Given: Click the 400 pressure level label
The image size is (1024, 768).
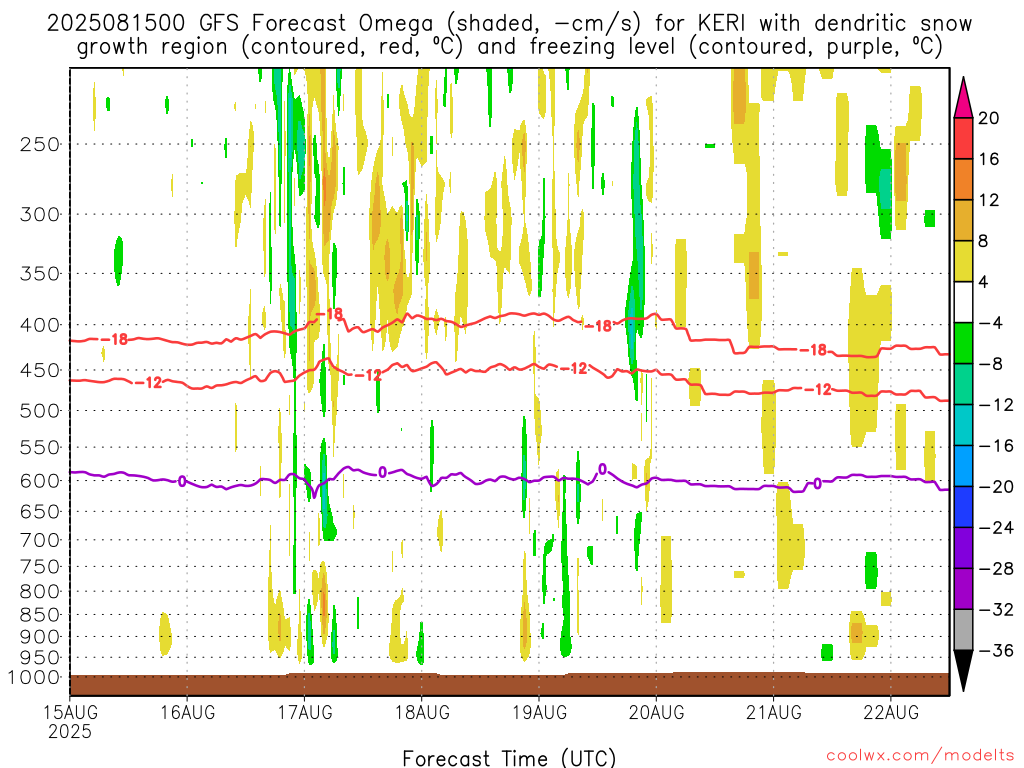Looking at the screenshot, I should pyautogui.click(x=40, y=325).
